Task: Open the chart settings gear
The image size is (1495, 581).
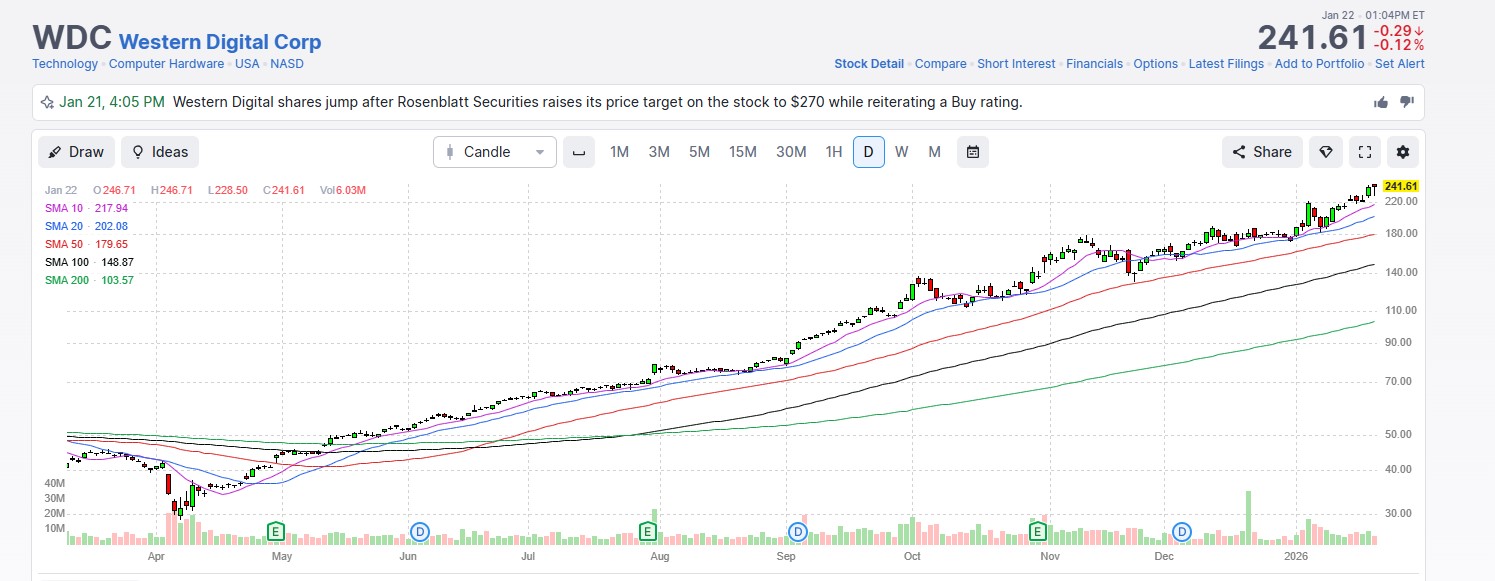Action: pos(1402,152)
